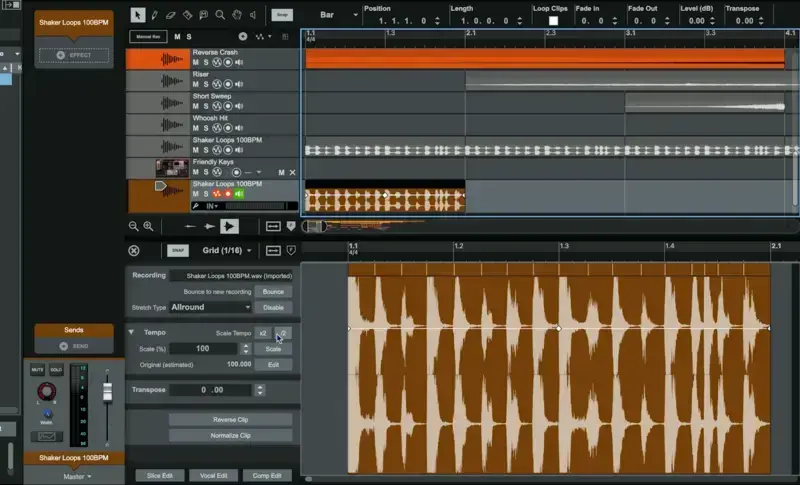This screenshot has height=485, width=800.
Task: Toggle Snap in the editor panel
Action: tap(178, 250)
